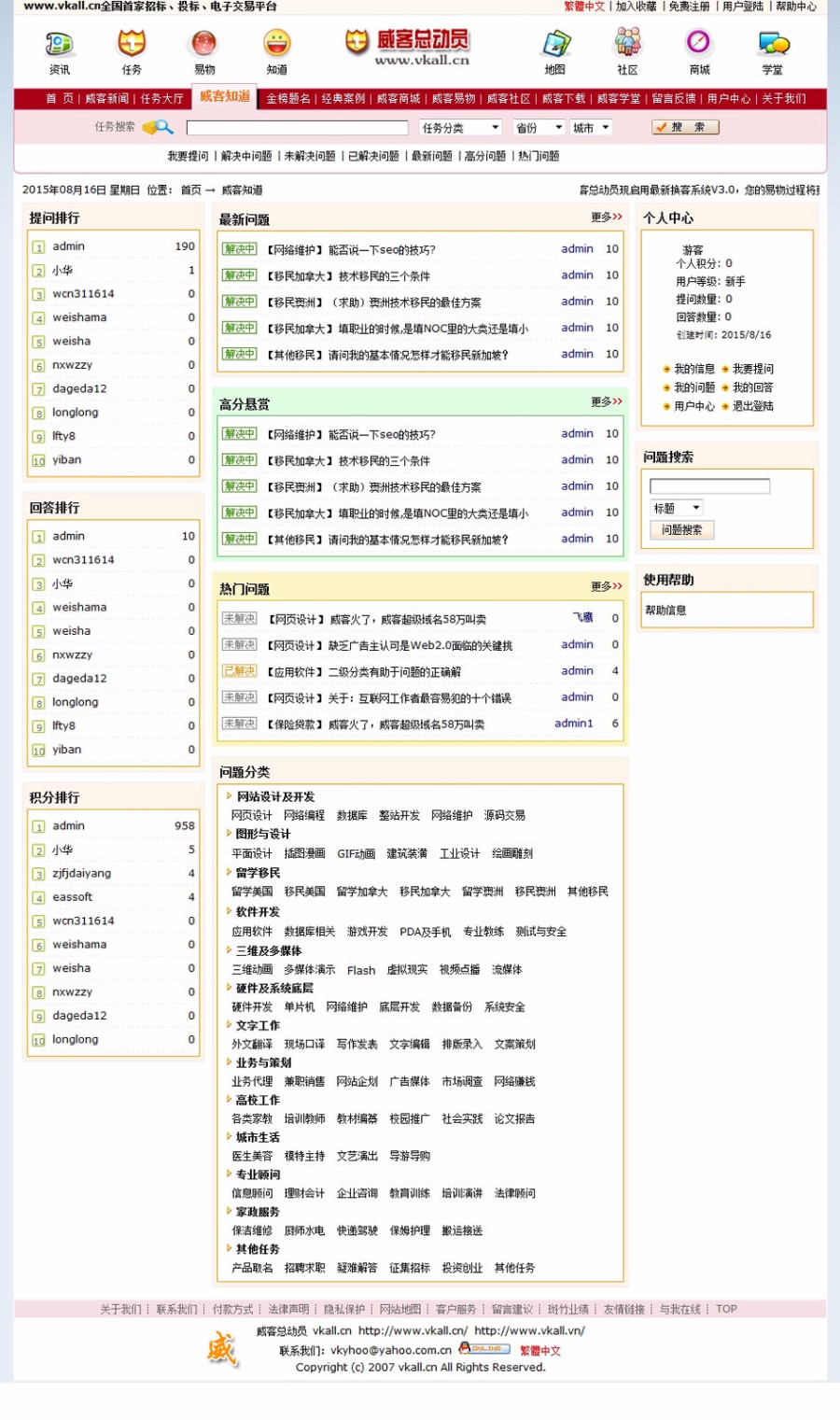Click the 威客总动员 site logo
Screen dimensions: 840x1420
pyautogui.click(x=408, y=46)
